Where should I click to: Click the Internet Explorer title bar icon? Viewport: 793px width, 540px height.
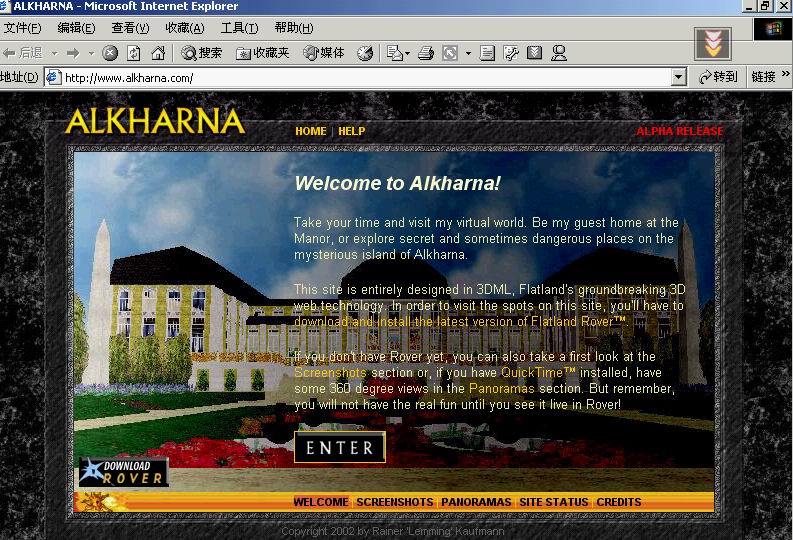click(6, 6)
